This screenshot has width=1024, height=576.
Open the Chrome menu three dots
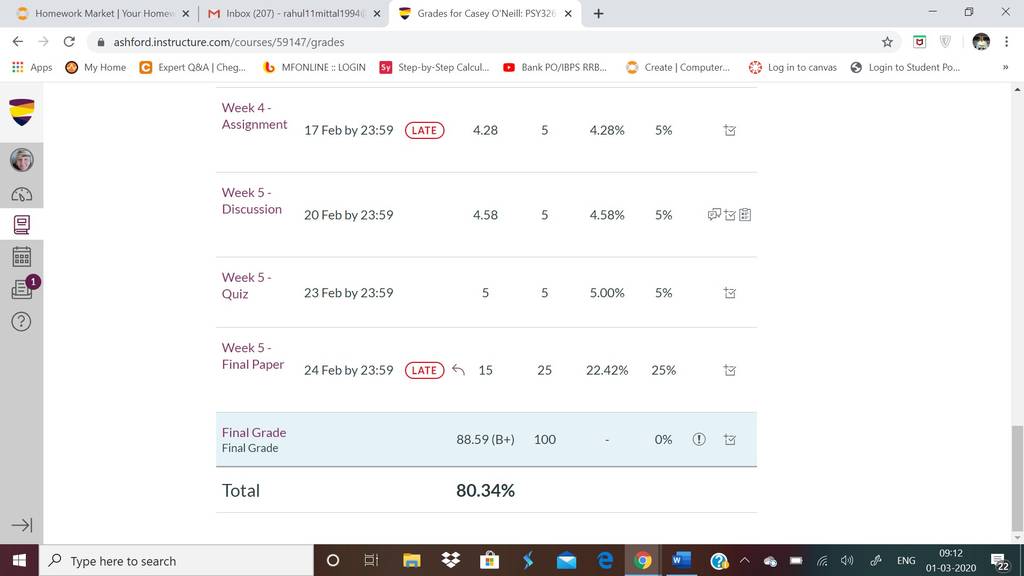1006,42
